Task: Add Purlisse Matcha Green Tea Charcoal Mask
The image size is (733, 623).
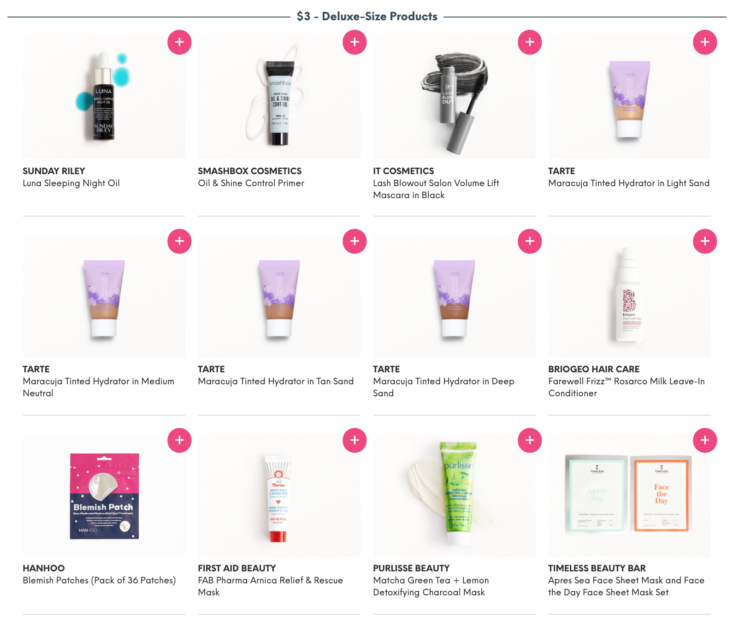Action: coord(530,440)
